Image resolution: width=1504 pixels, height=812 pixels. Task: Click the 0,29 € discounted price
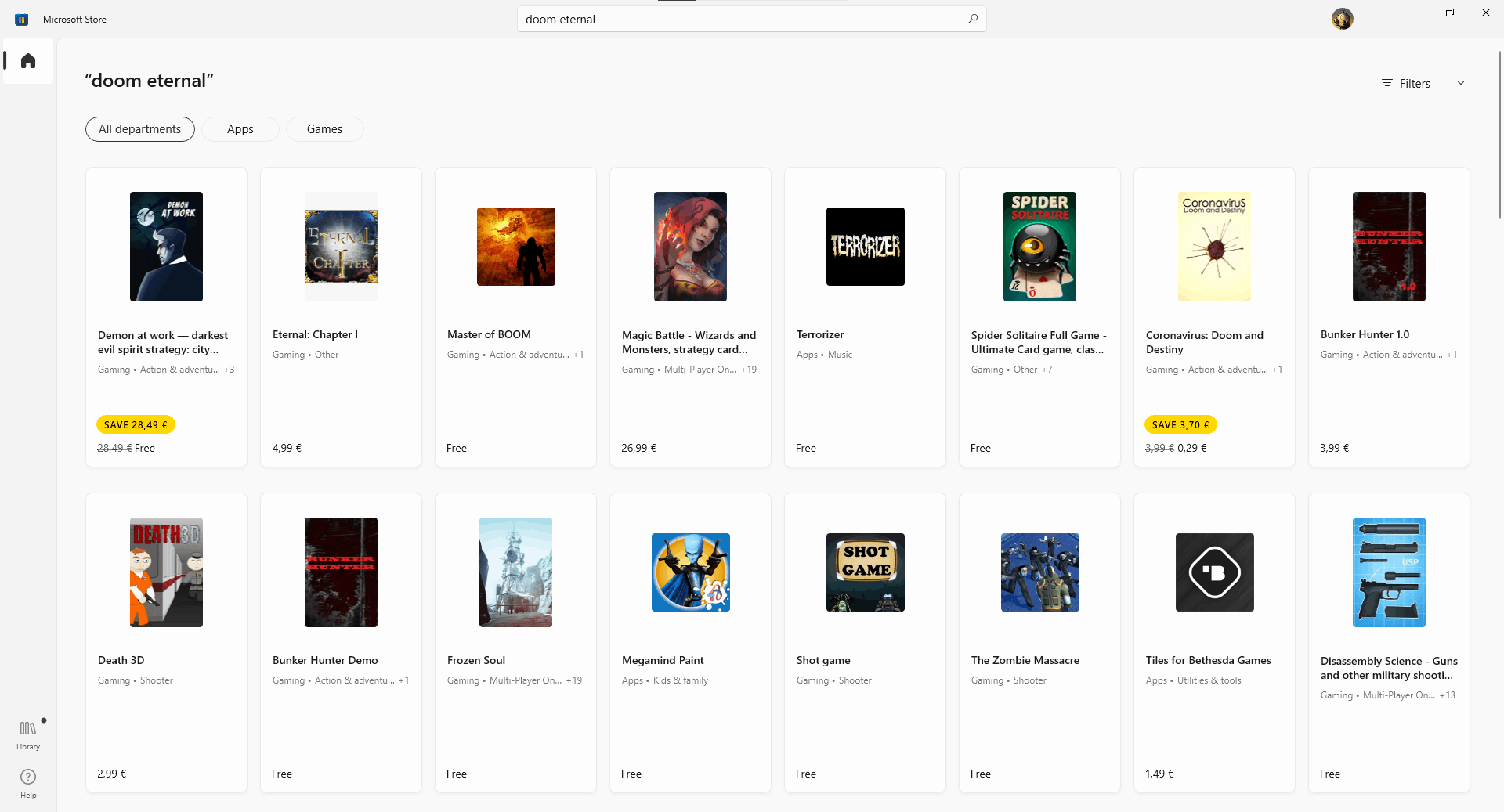[1192, 448]
